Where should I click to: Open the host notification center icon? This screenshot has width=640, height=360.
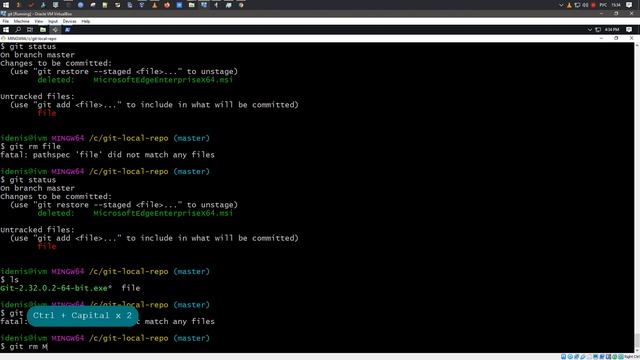coord(629,5)
